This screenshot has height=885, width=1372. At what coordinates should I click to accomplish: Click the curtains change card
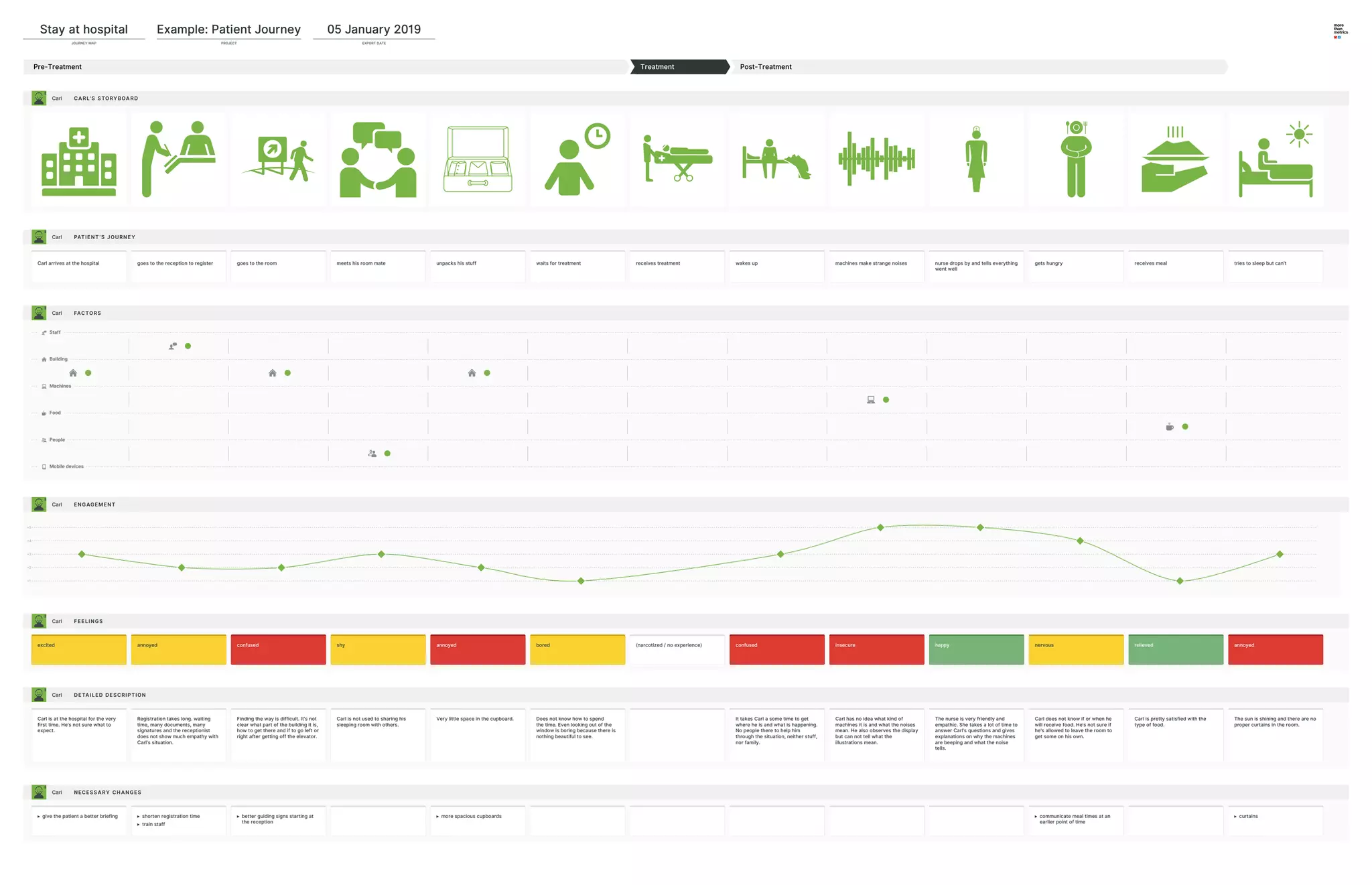(x=1276, y=821)
